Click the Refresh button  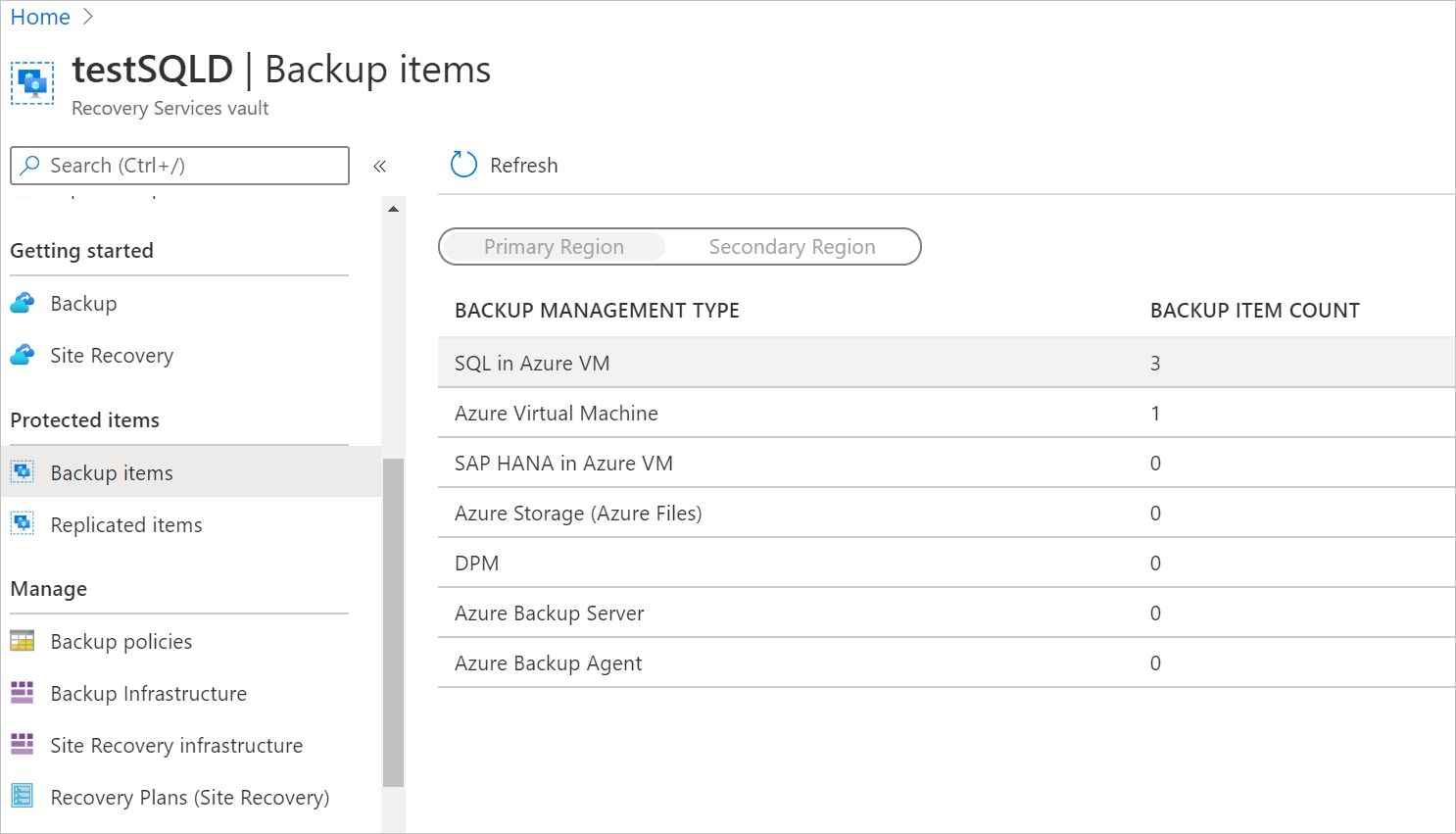(503, 165)
